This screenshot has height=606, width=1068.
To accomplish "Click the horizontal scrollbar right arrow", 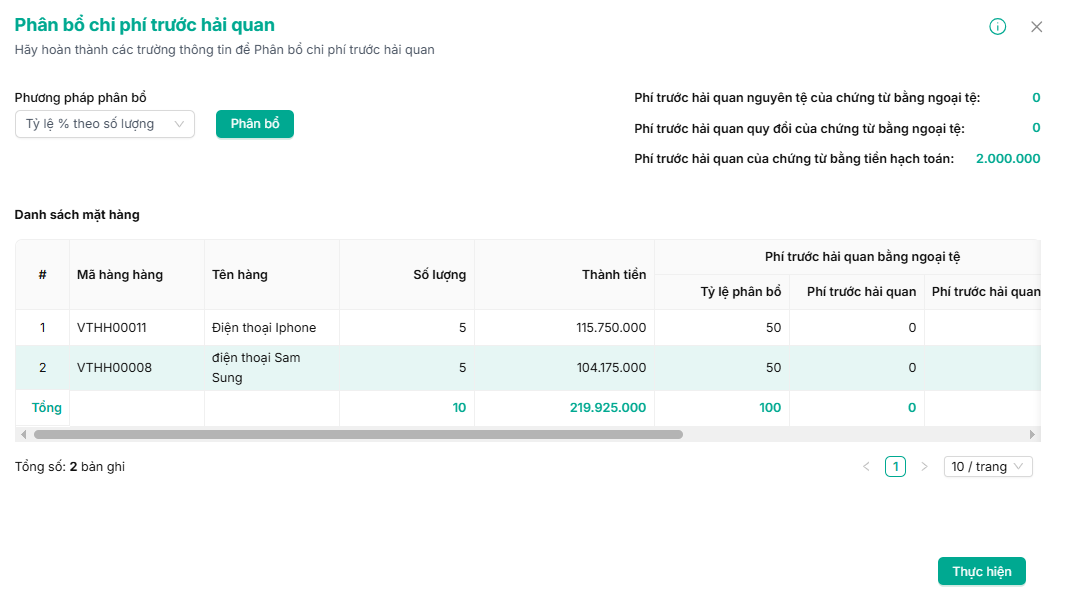I will click(1033, 435).
